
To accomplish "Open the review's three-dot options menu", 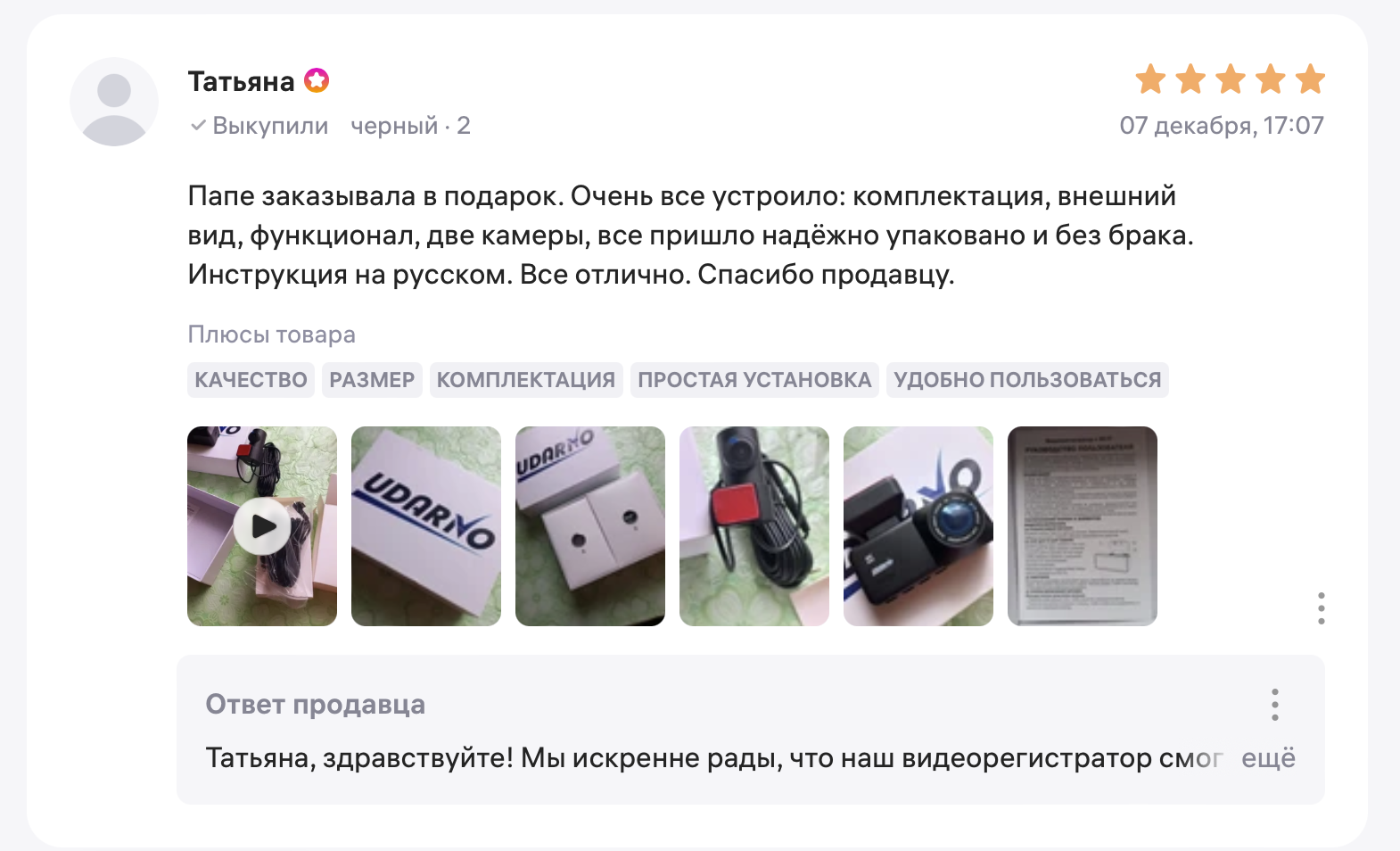I will (x=1321, y=608).
